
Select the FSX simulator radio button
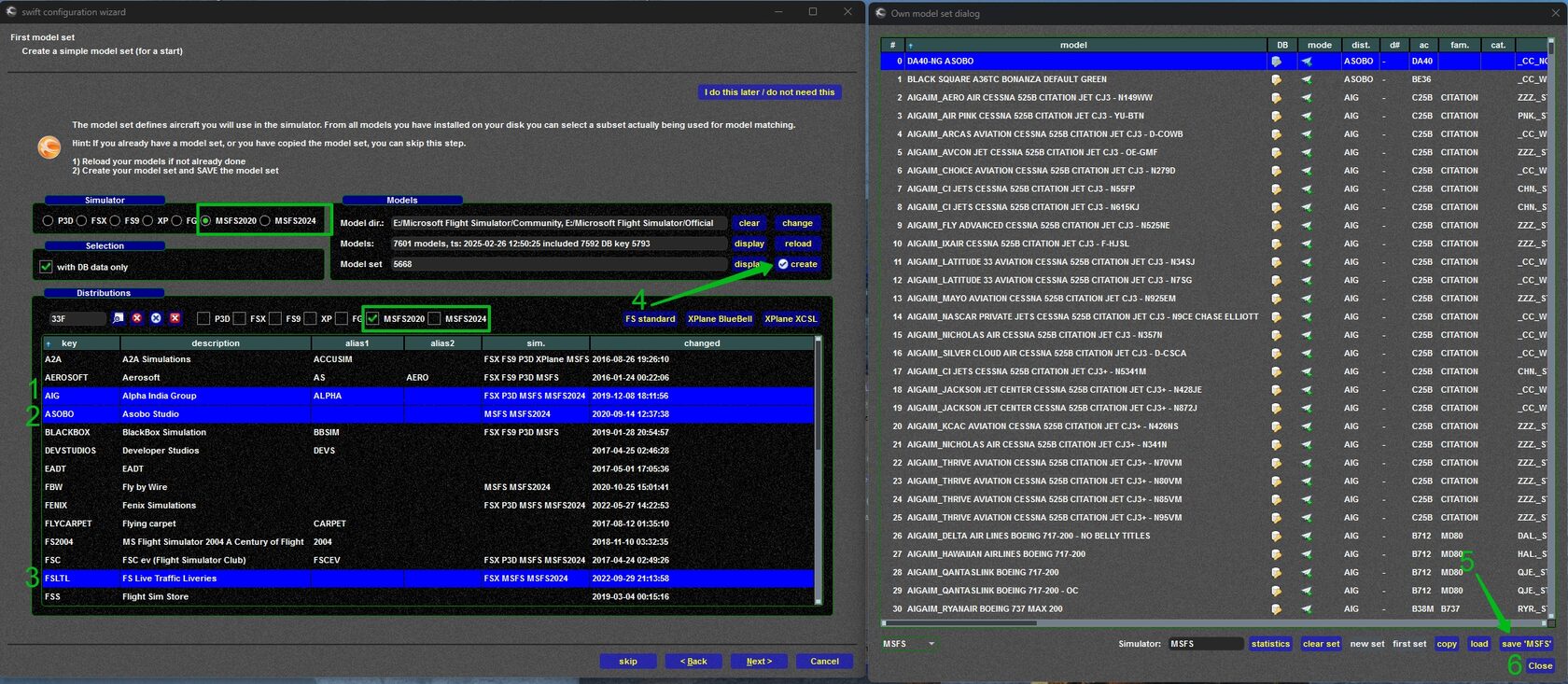[82, 221]
